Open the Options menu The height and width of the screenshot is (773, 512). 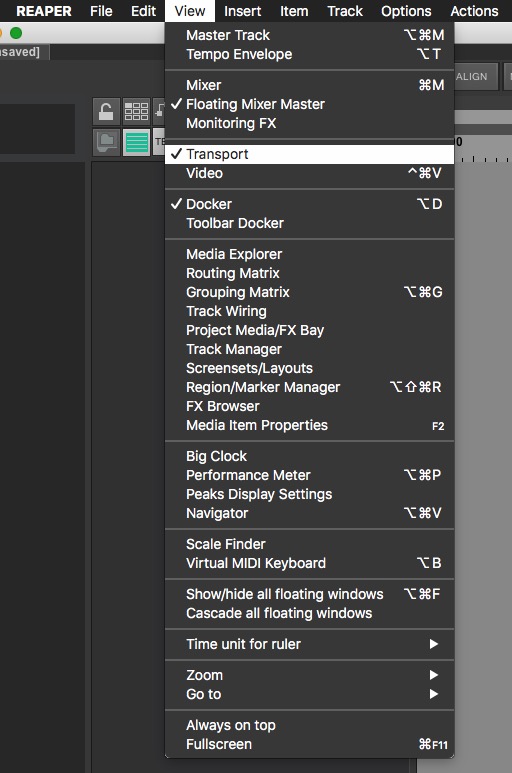[406, 11]
